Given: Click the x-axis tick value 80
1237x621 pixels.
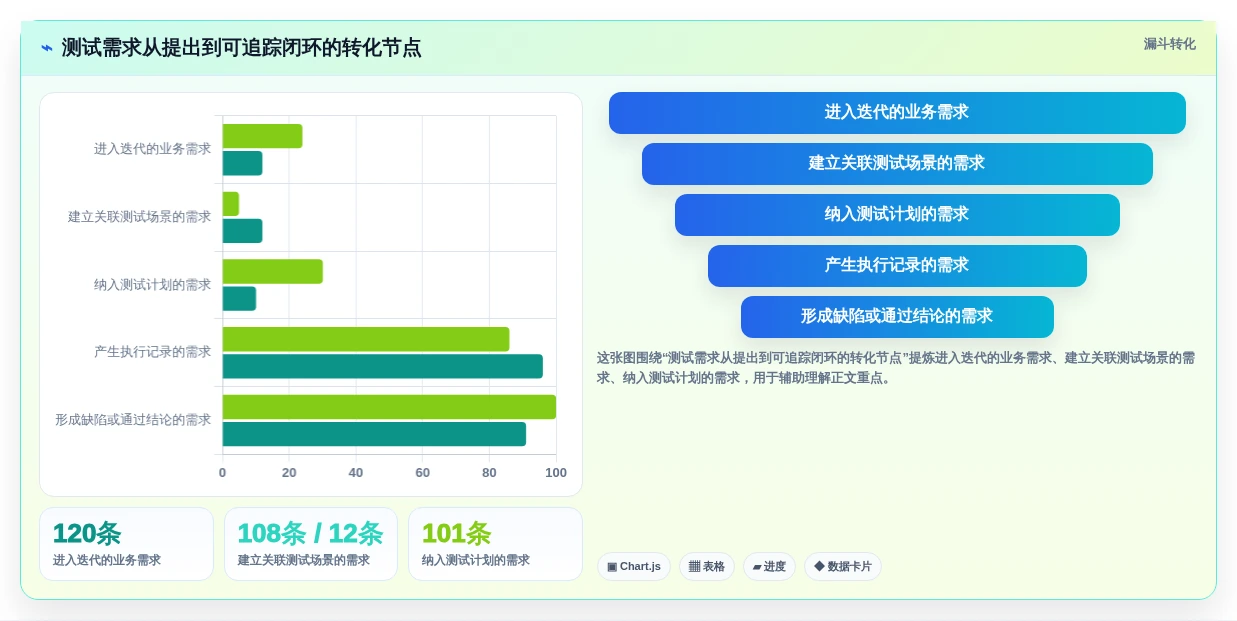Looking at the screenshot, I should tap(489, 473).
